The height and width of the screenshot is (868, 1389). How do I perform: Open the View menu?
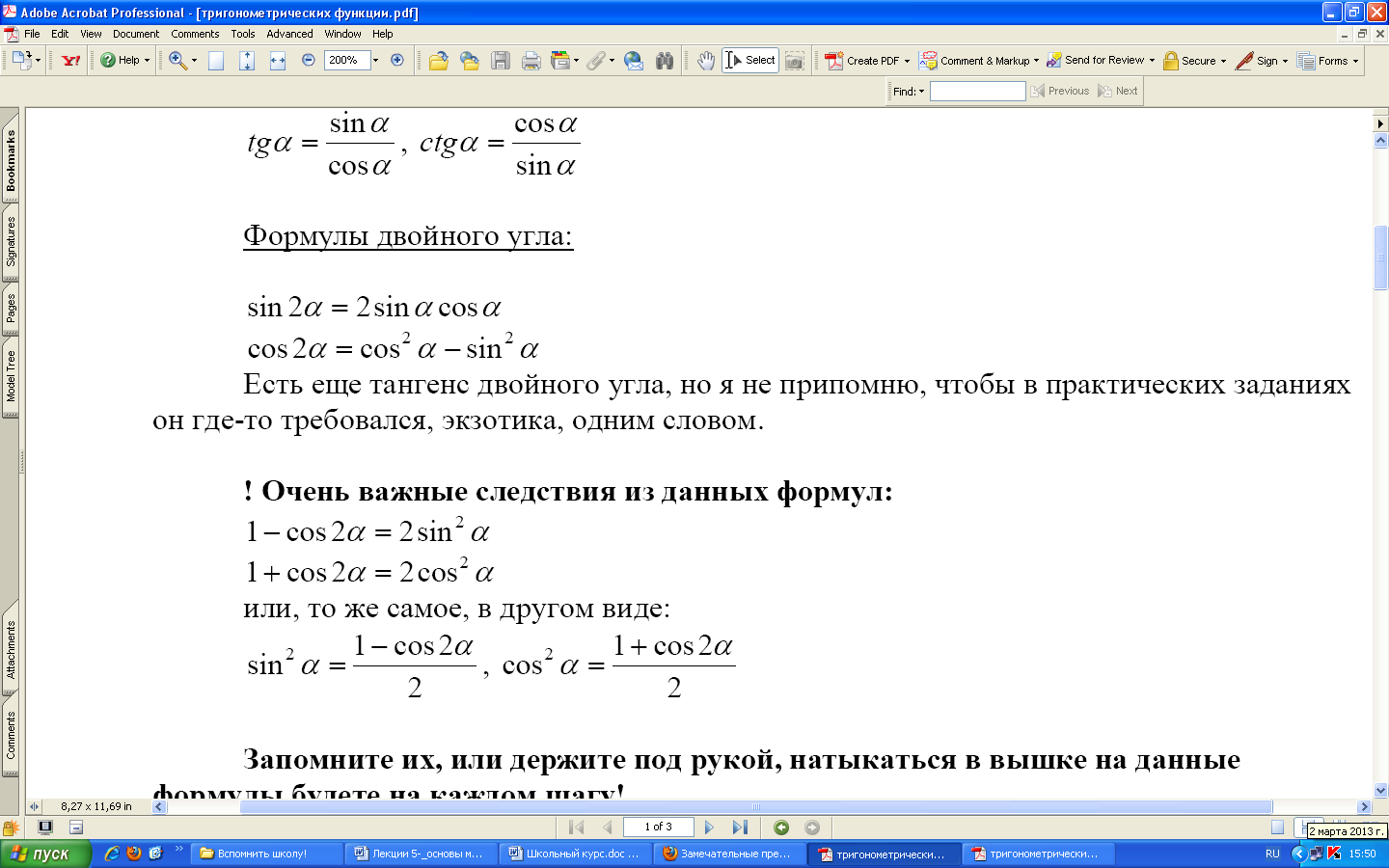(91, 34)
